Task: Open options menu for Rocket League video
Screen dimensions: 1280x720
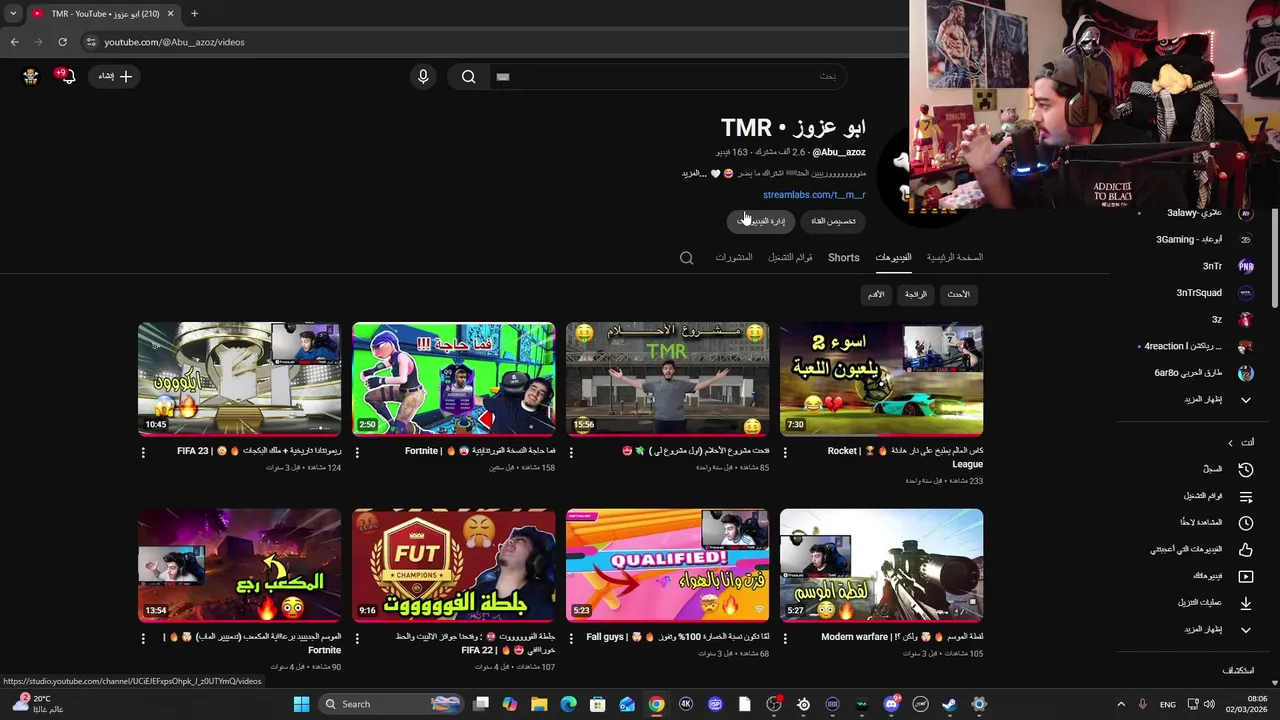Action: (785, 452)
